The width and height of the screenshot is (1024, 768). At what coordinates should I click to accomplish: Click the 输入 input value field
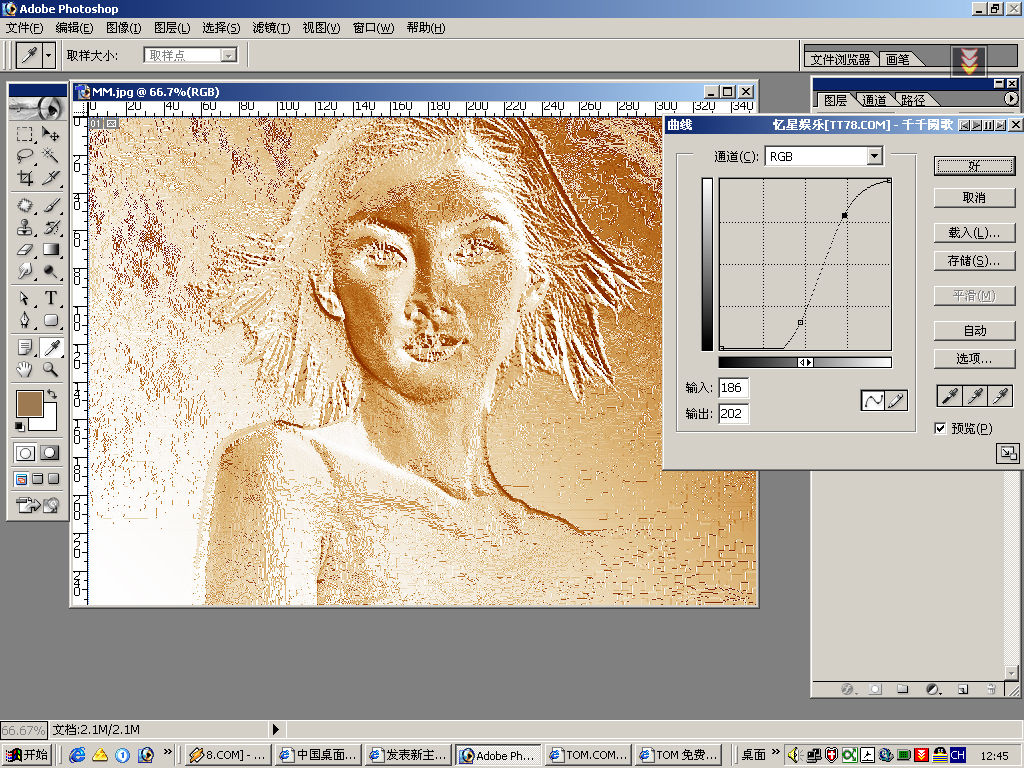(x=733, y=388)
